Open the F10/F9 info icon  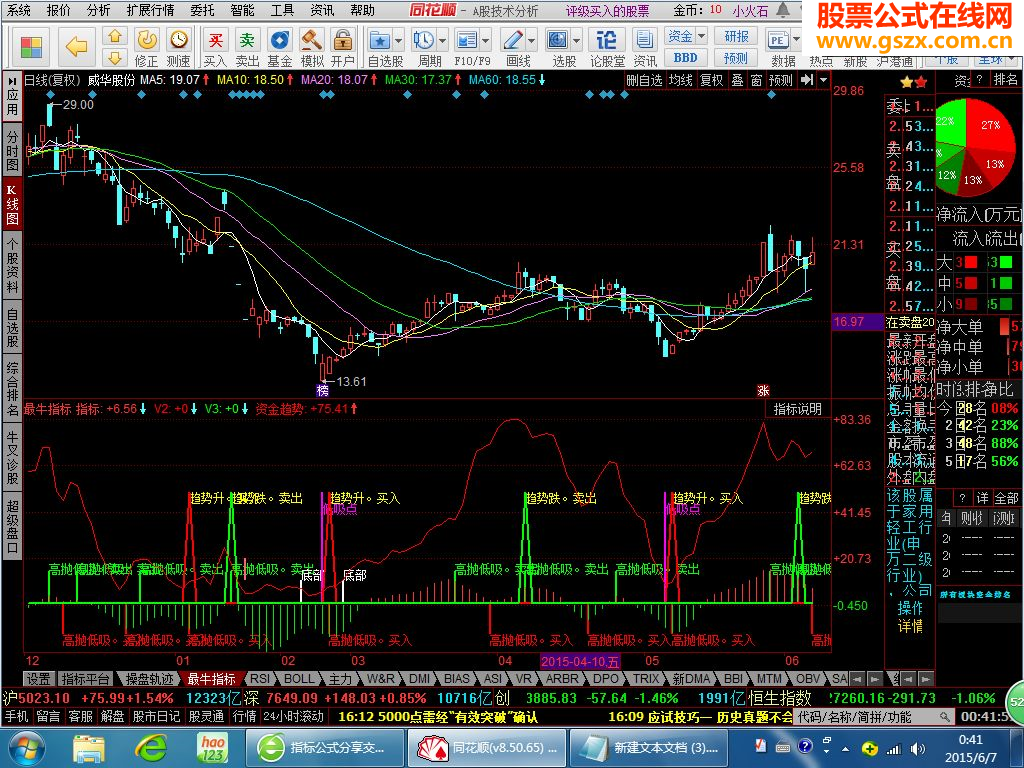468,42
